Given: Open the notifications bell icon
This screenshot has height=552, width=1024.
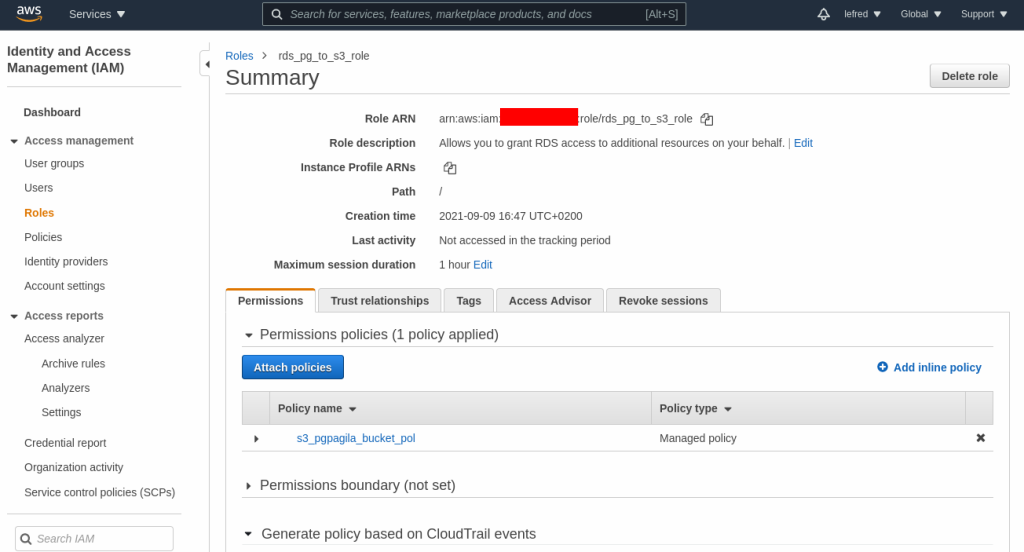Looking at the screenshot, I should click(823, 14).
